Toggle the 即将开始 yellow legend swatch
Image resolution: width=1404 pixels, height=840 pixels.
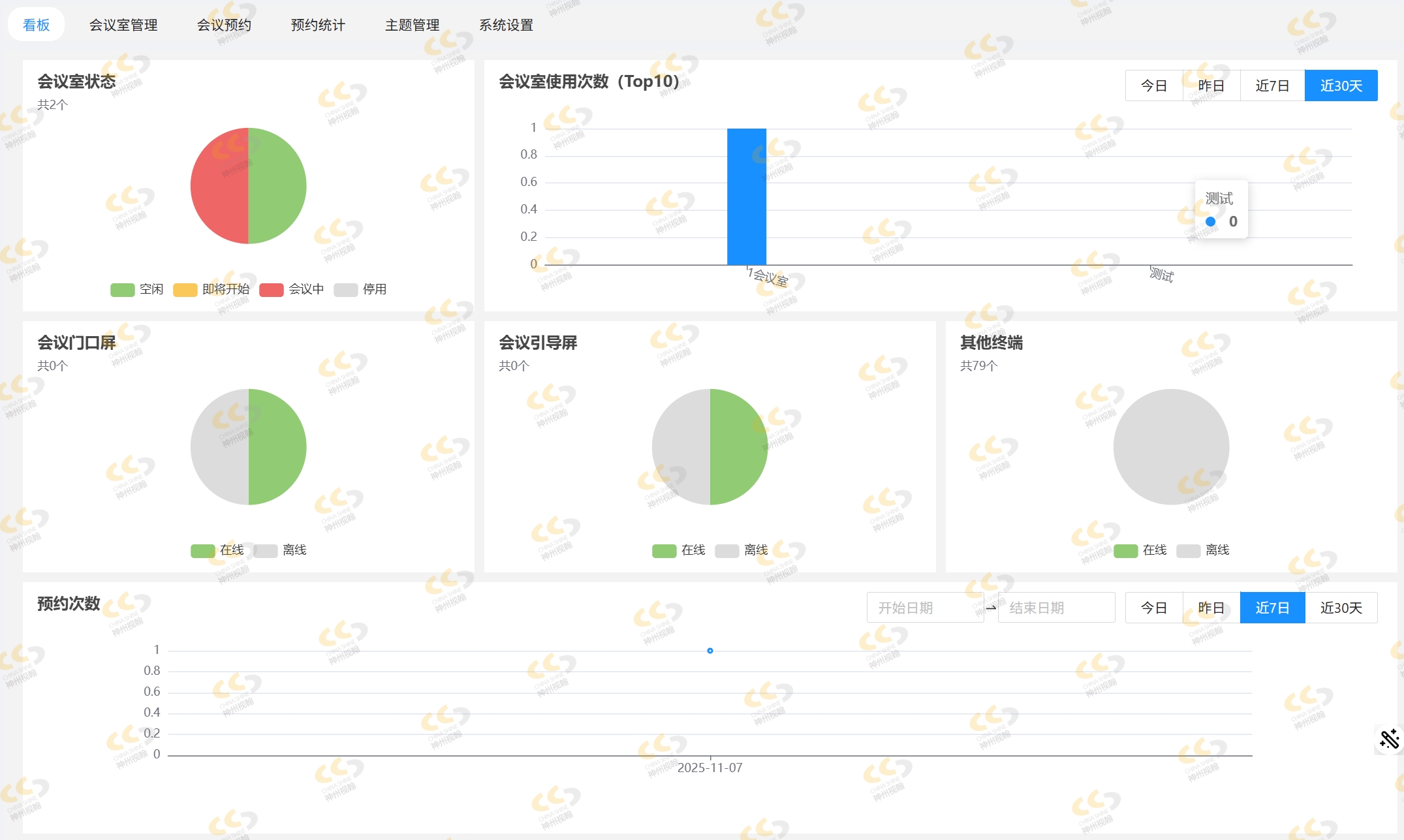pos(185,290)
